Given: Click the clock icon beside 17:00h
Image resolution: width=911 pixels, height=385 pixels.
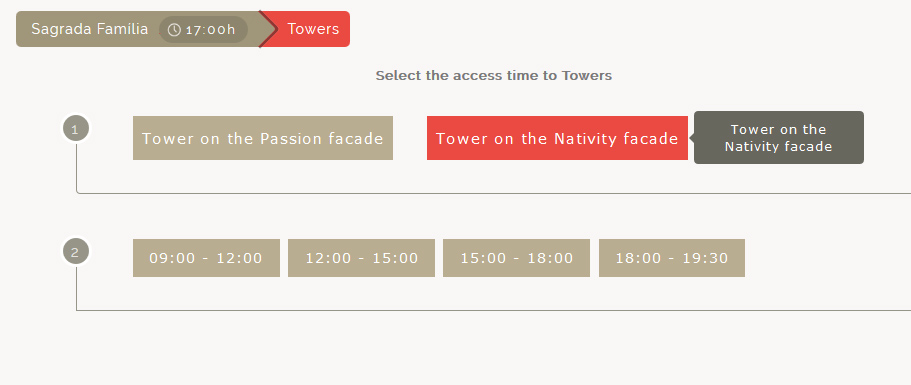Looking at the screenshot, I should point(174,30).
